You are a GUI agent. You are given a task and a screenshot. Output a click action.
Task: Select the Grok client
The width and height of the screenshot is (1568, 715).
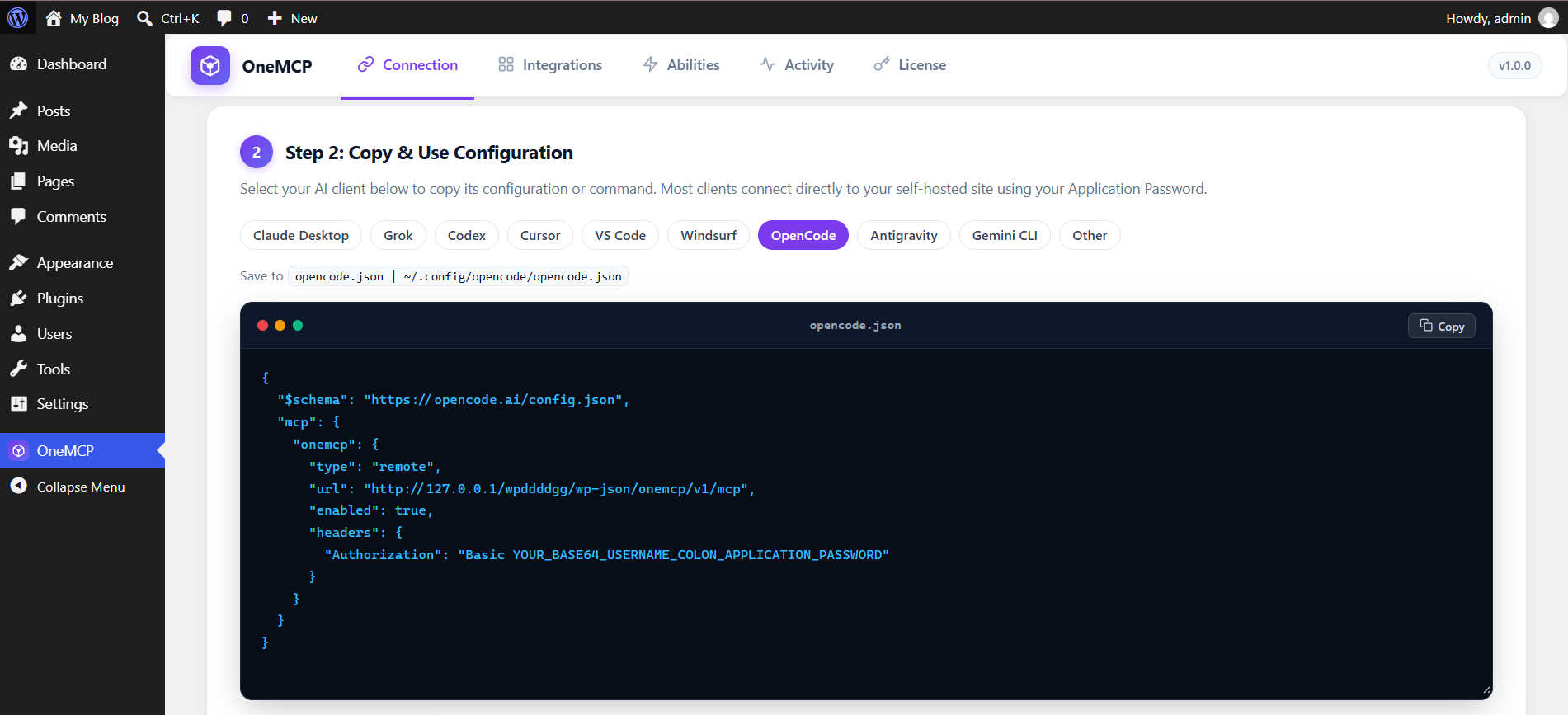pyautogui.click(x=398, y=235)
